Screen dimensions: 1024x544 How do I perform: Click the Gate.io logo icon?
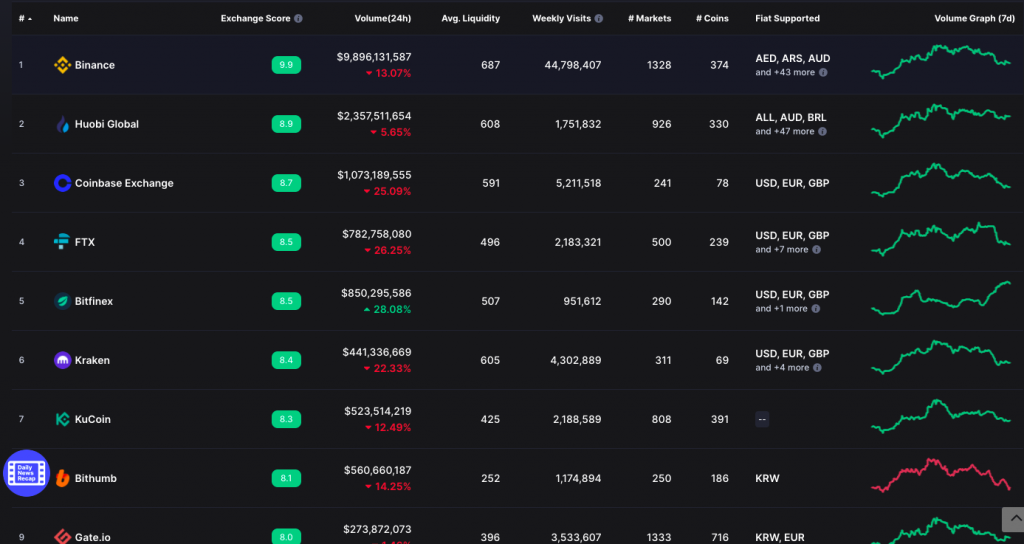(62, 537)
